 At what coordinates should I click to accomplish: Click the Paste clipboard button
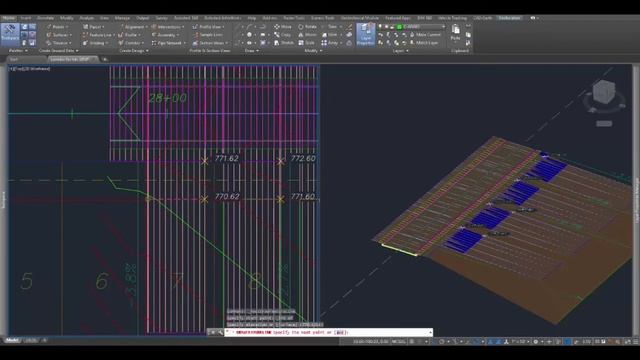pyautogui.click(x=456, y=32)
